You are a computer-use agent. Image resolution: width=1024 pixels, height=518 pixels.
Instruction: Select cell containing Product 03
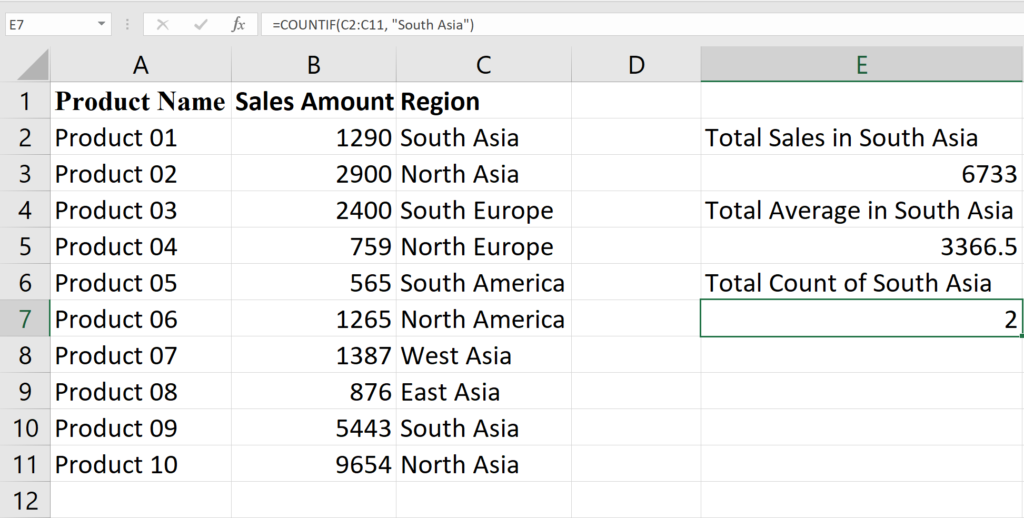tap(140, 210)
